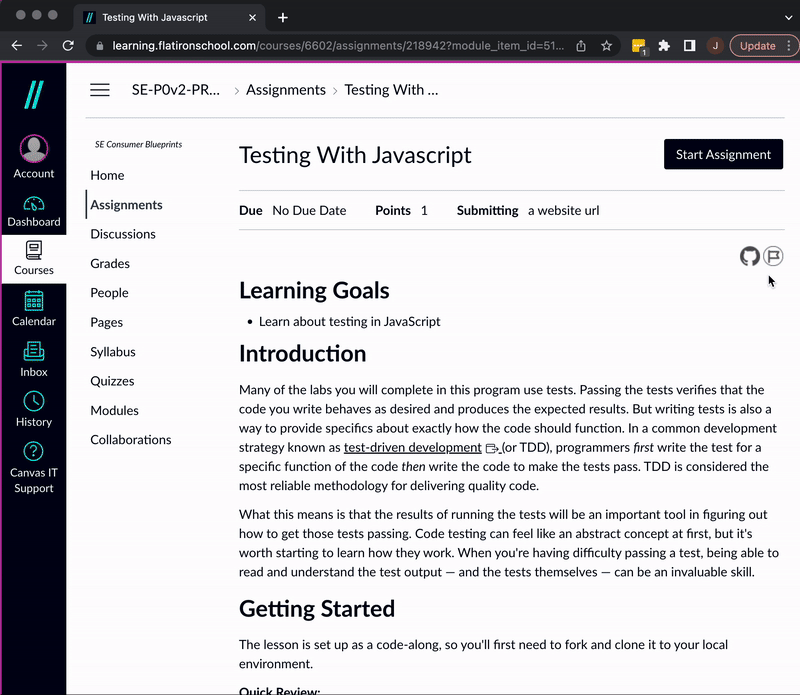800x695 pixels.
Task: Select Collaborations in course navigation
Action: [x=131, y=440]
